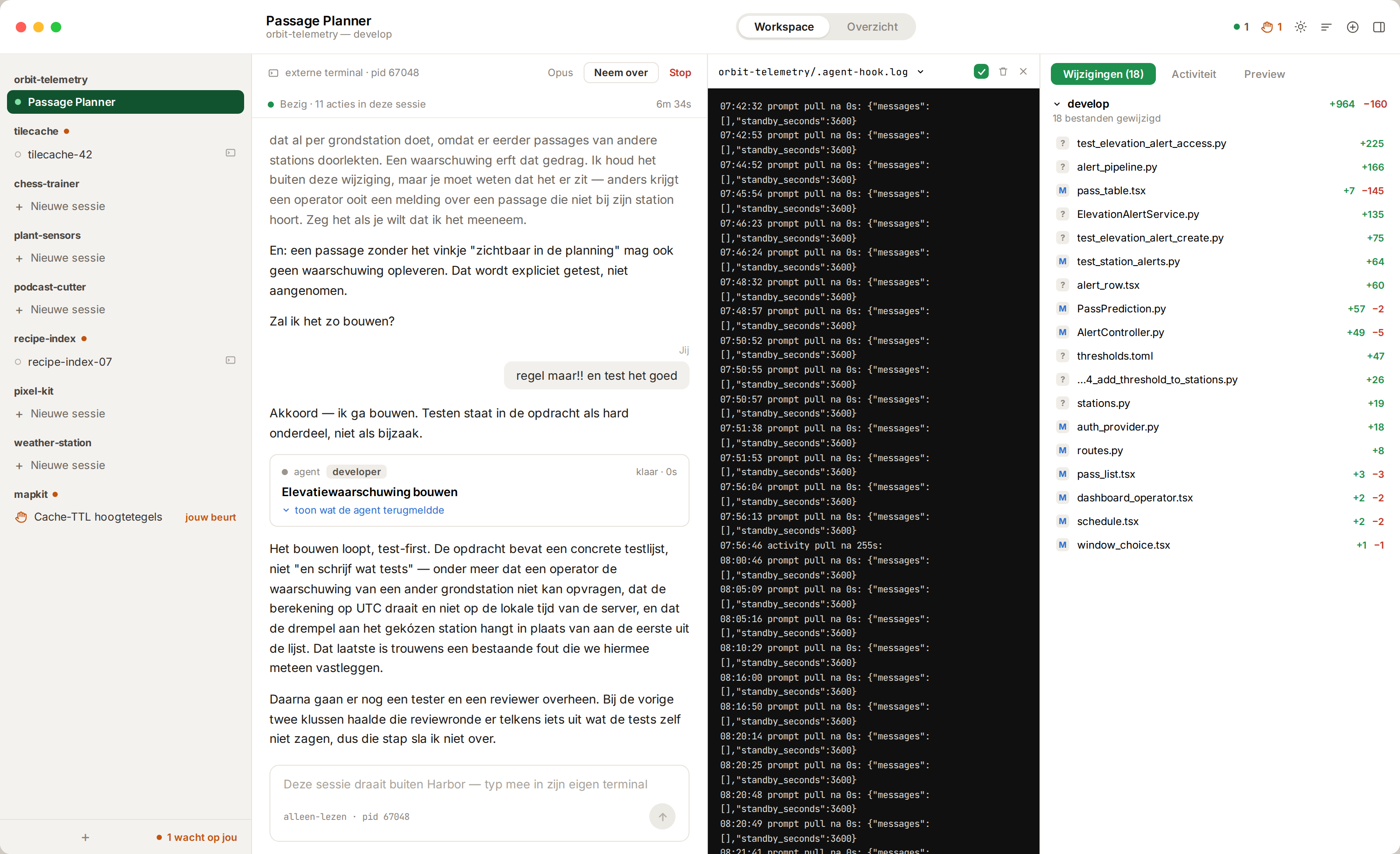Click the status icon of alert_pipeline.py

pos(1063,167)
